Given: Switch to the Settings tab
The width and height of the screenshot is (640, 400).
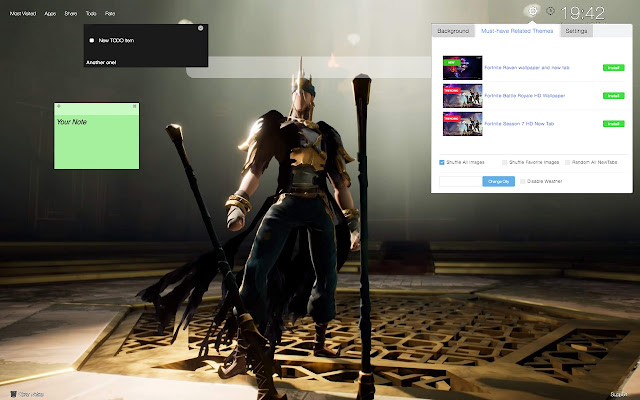Looking at the screenshot, I should [576, 31].
